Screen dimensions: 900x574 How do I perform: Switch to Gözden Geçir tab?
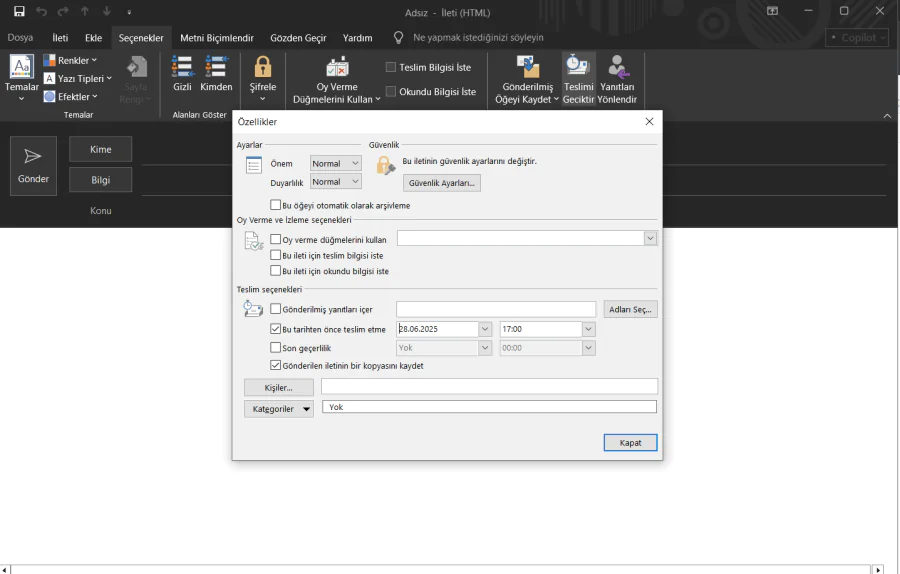pyautogui.click(x=298, y=37)
